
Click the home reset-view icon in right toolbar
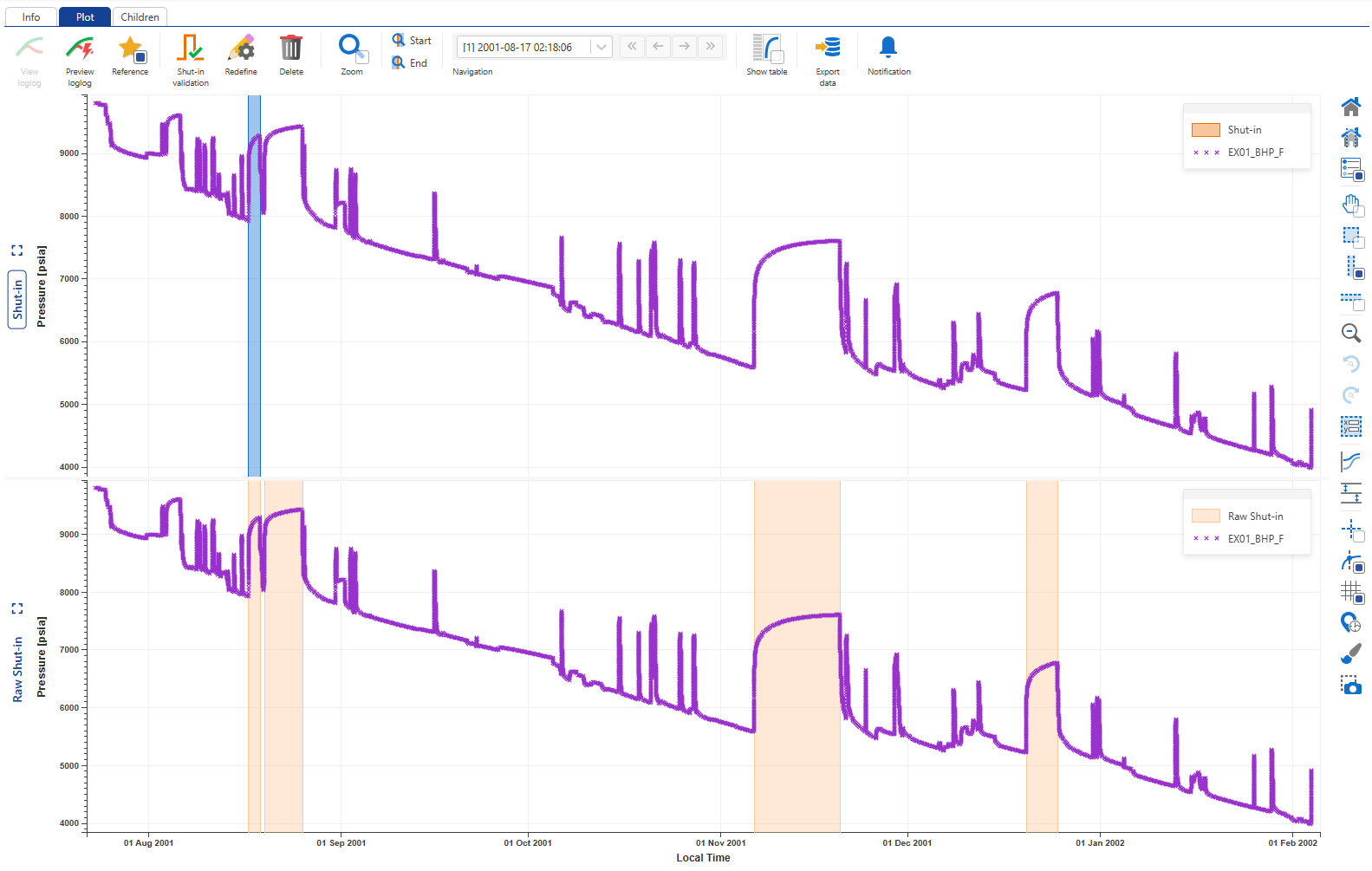point(1350,107)
